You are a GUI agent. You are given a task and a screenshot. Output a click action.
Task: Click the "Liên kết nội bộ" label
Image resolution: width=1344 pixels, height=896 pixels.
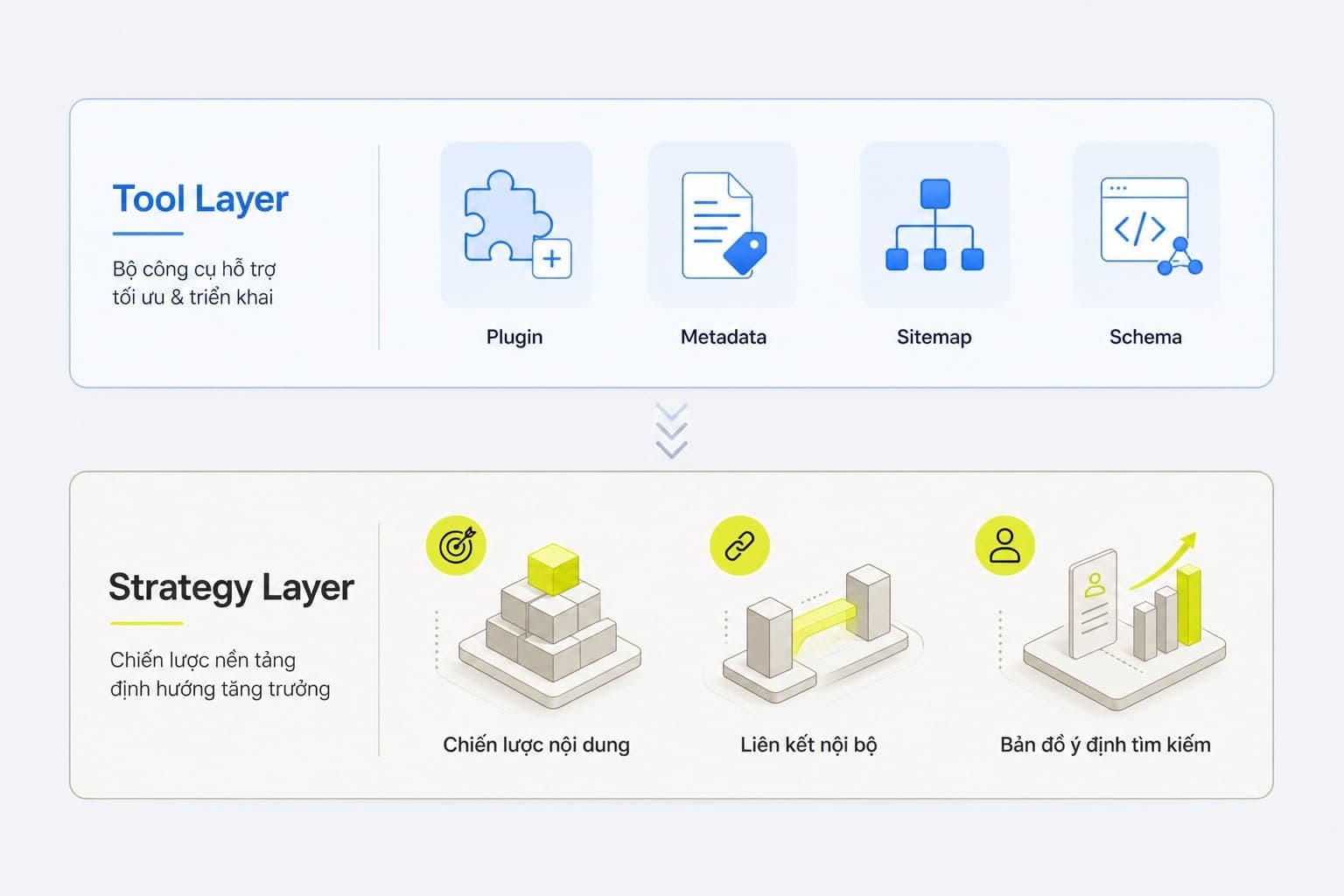pos(808,745)
